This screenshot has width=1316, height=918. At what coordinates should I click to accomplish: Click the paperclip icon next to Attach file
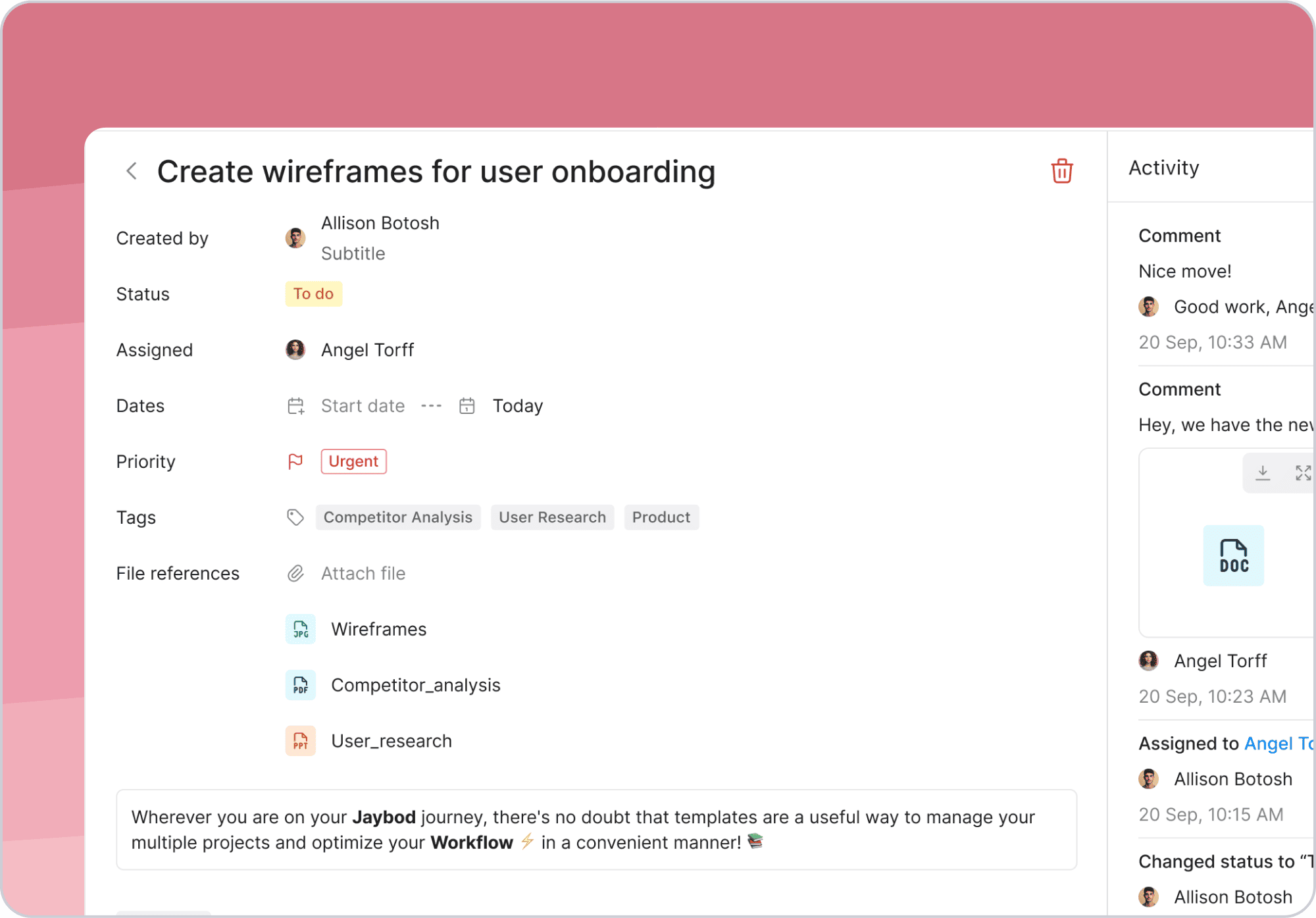pos(295,573)
